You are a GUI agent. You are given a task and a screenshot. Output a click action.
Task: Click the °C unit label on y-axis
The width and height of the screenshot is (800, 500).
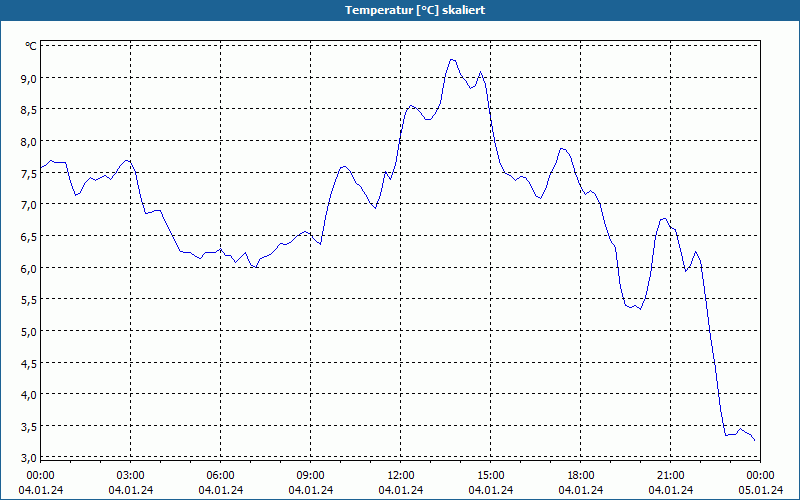31,46
